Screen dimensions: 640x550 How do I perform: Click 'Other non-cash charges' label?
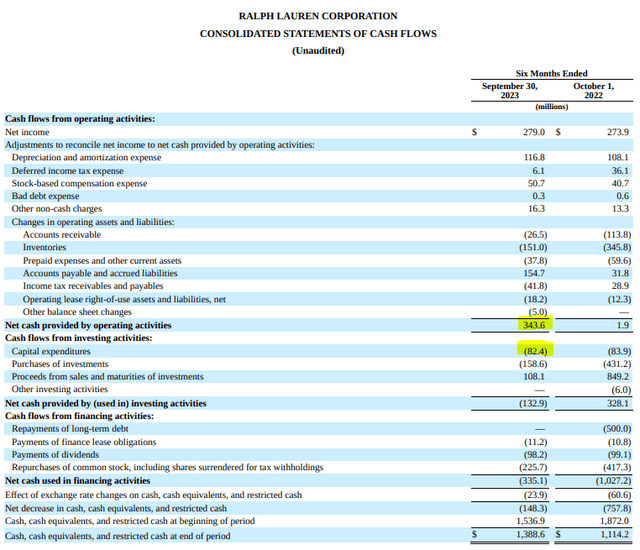[x=57, y=208]
